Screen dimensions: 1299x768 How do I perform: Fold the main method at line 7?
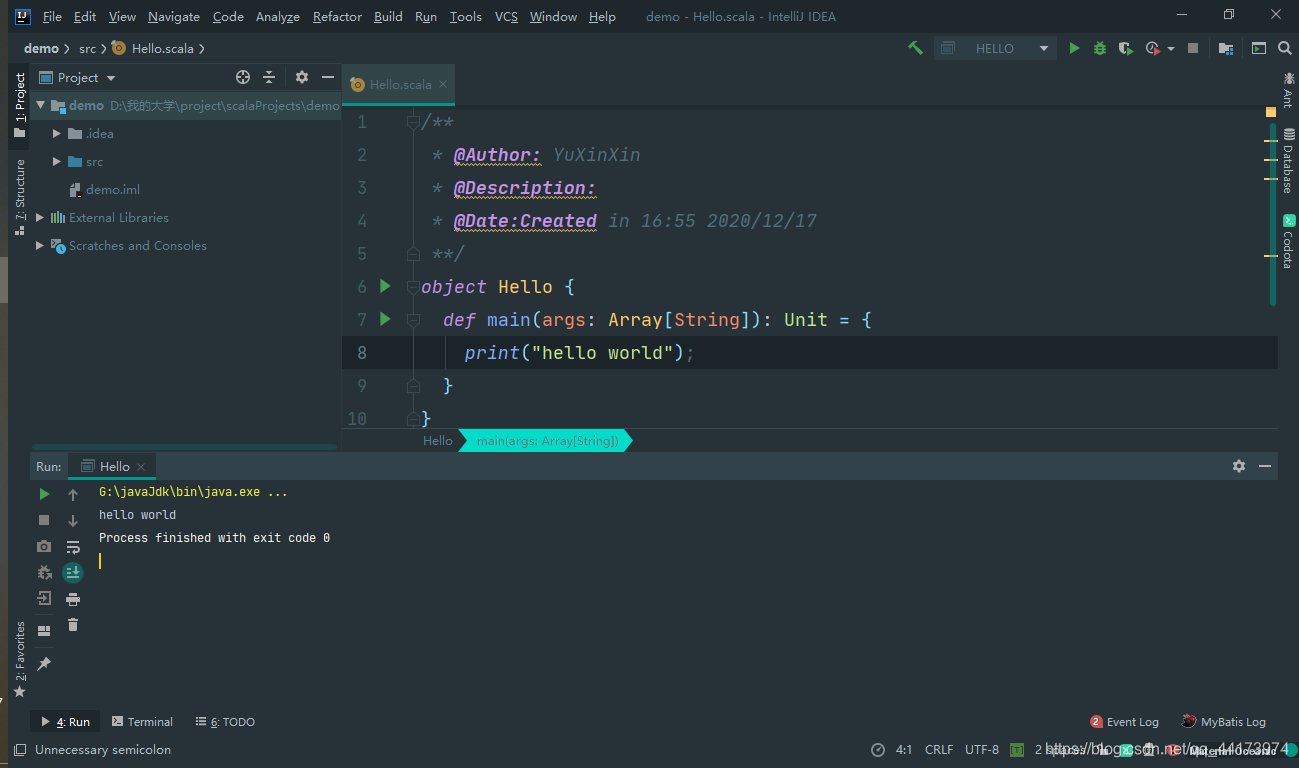tap(413, 319)
